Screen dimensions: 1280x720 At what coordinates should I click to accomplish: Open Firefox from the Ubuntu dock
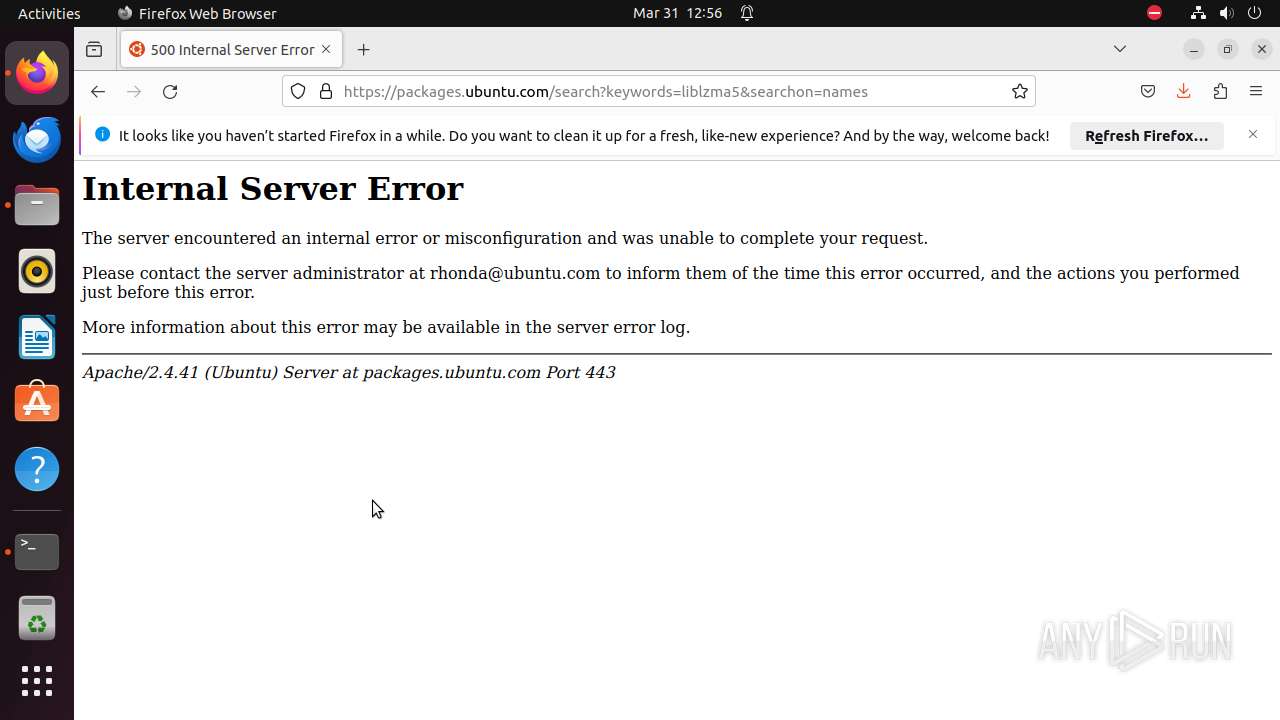pos(37,73)
